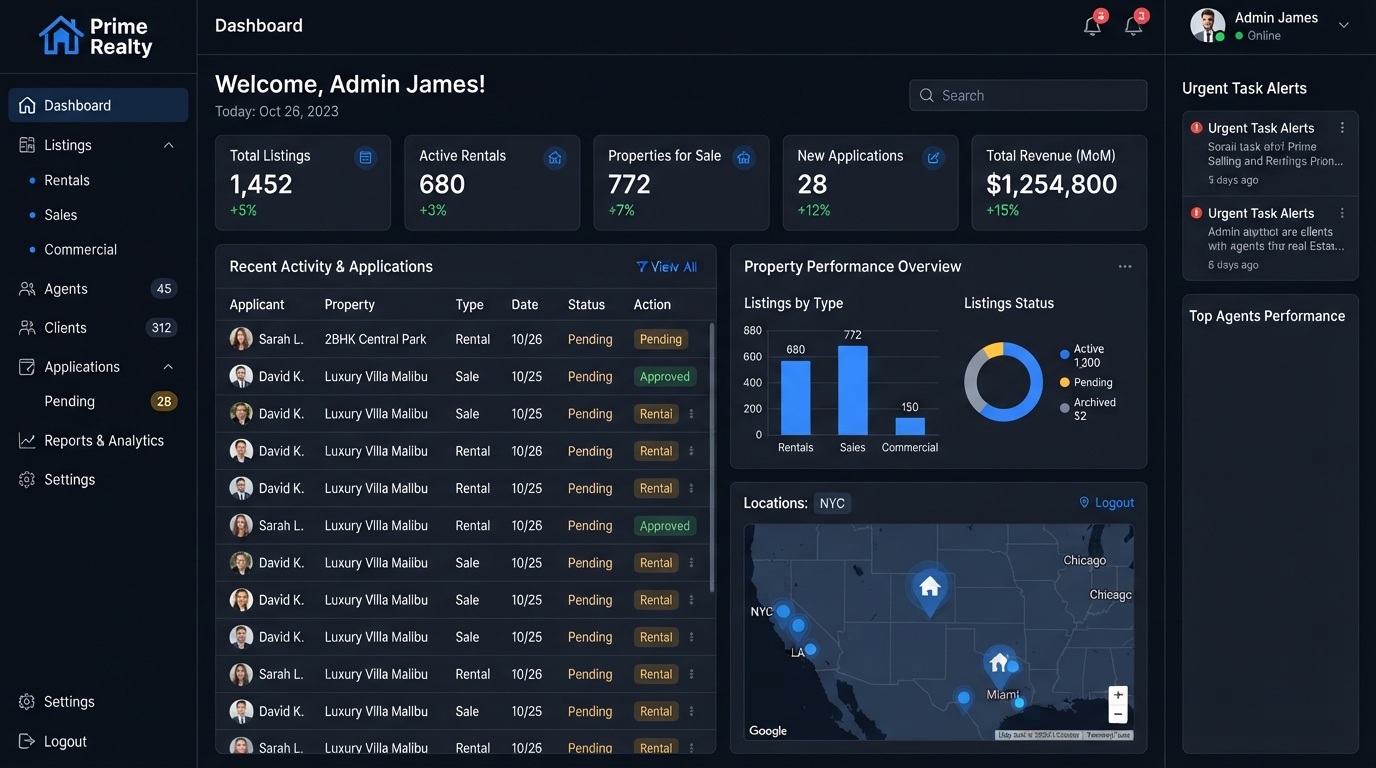Click the large house marker in map center
This screenshot has width=1376, height=768.
point(930,588)
